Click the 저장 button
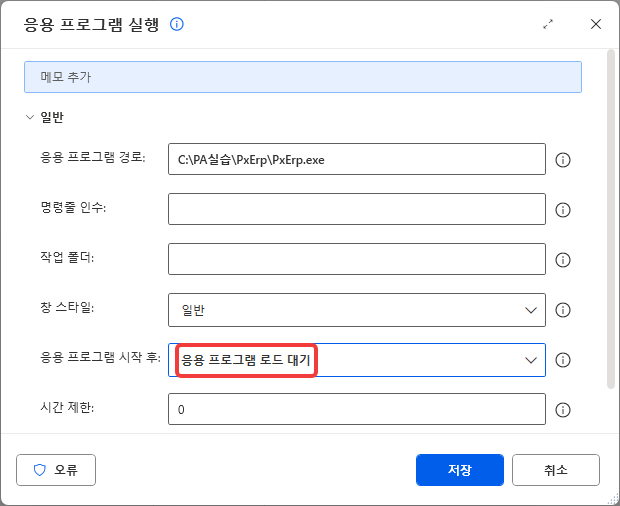 [x=460, y=470]
